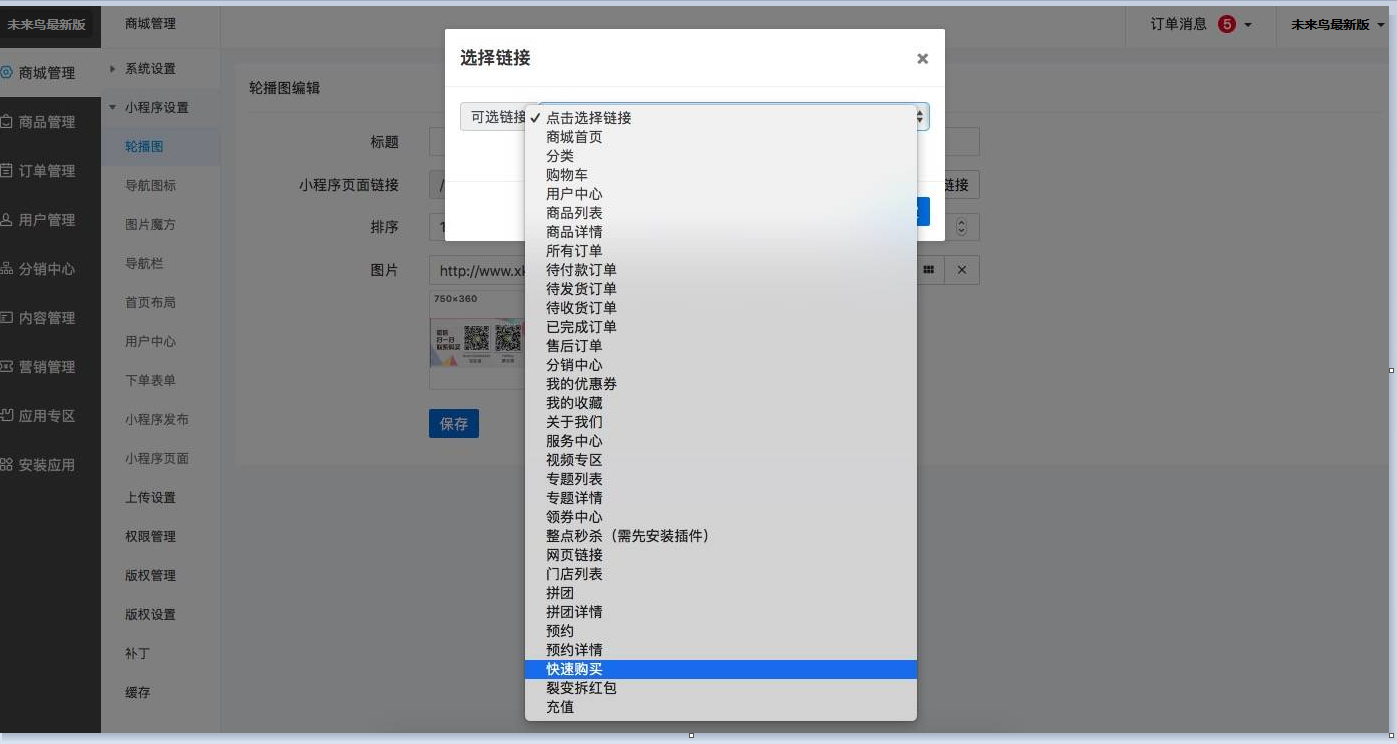Open the 订单消息 dropdown

(x=1201, y=25)
